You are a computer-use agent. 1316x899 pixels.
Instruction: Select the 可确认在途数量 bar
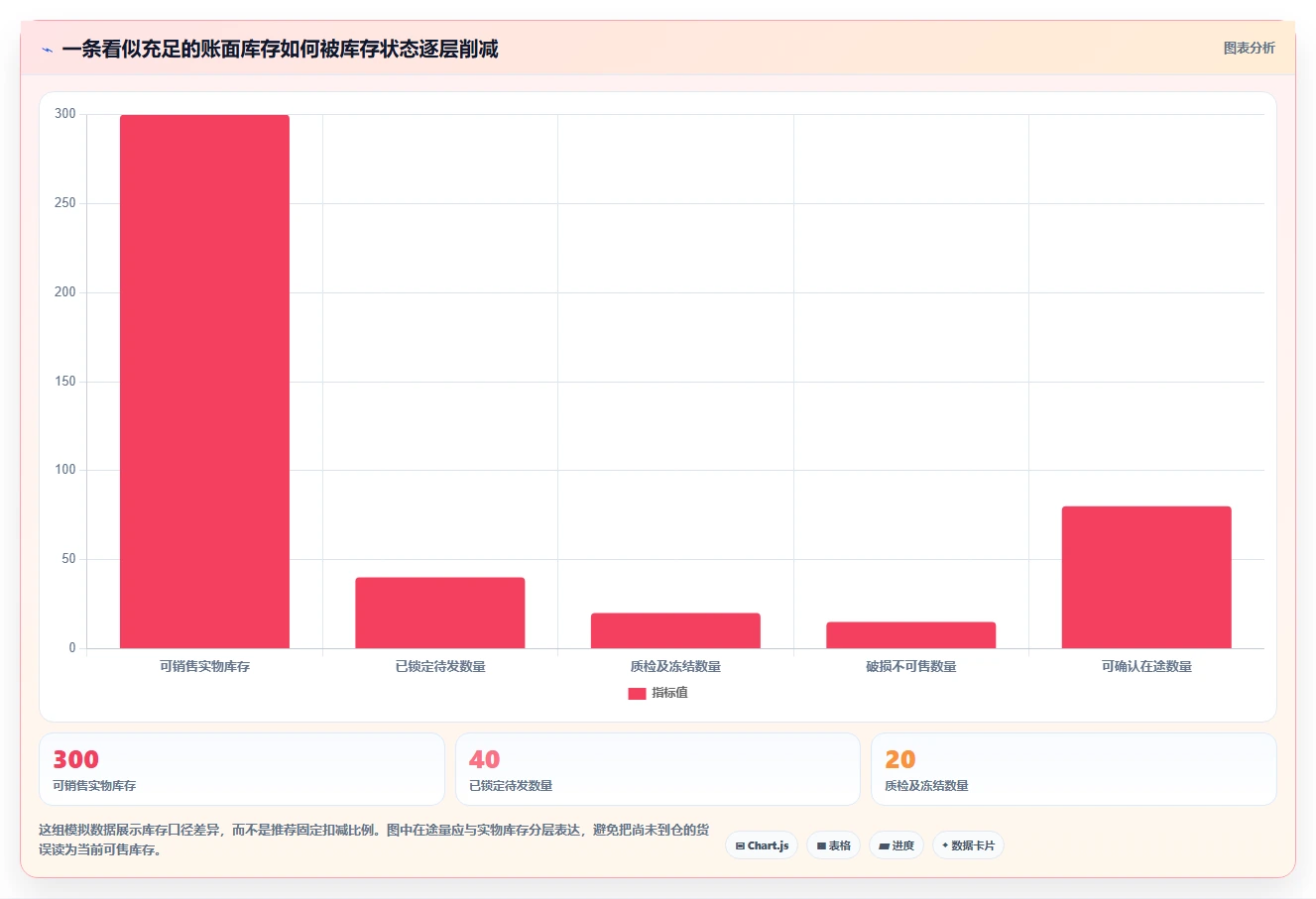(1146, 577)
